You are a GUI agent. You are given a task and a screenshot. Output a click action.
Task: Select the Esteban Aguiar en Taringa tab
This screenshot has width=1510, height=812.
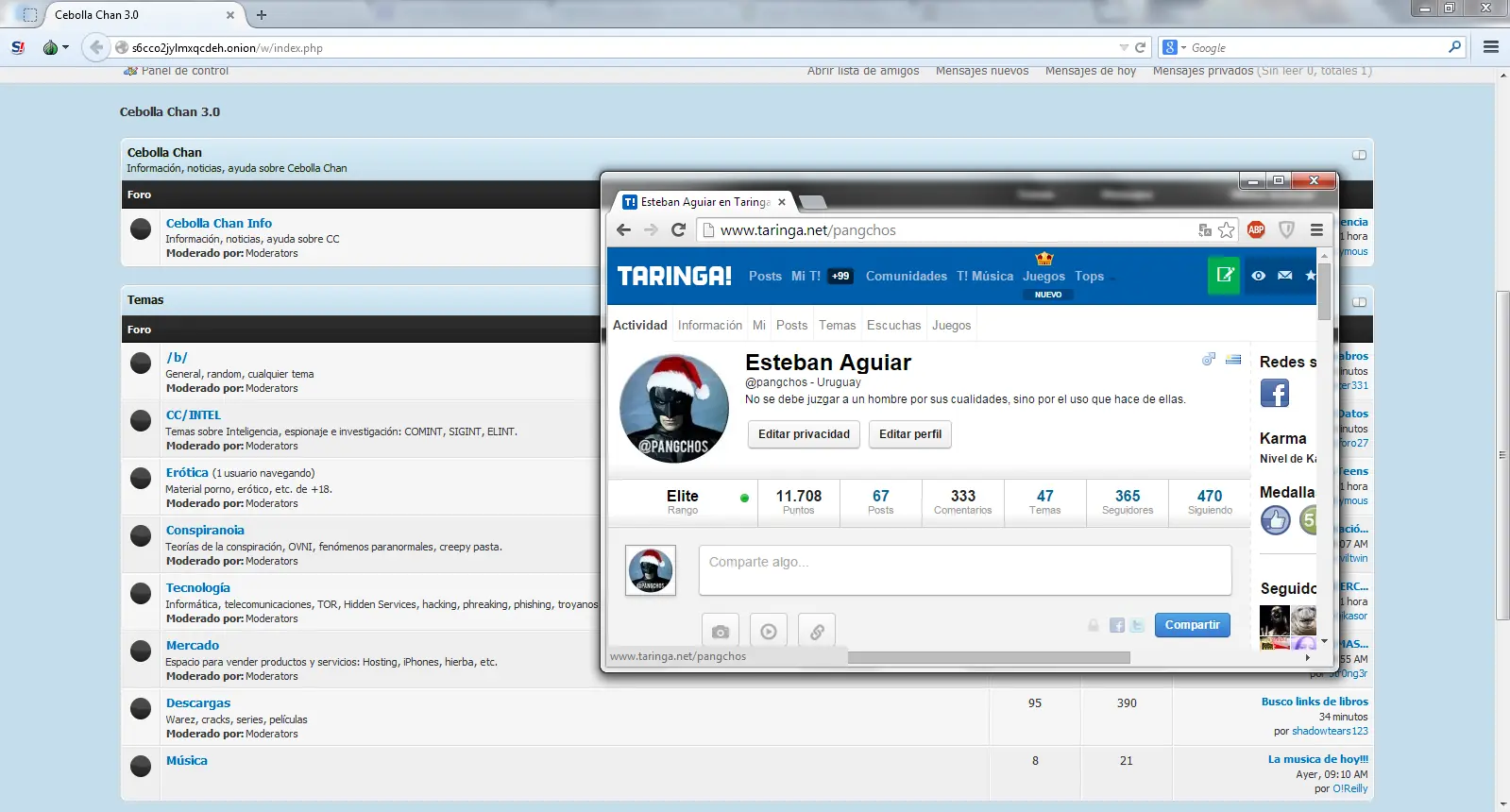pos(704,202)
